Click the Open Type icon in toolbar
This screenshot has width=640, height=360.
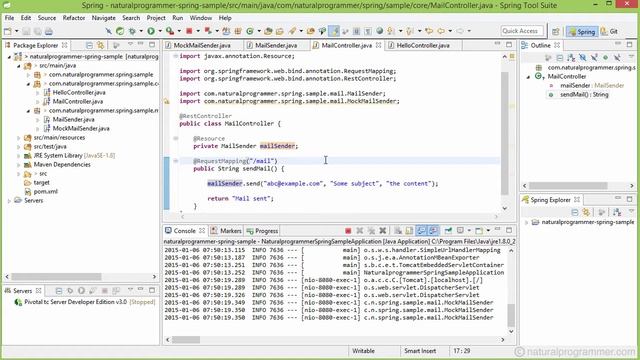pos(268,31)
